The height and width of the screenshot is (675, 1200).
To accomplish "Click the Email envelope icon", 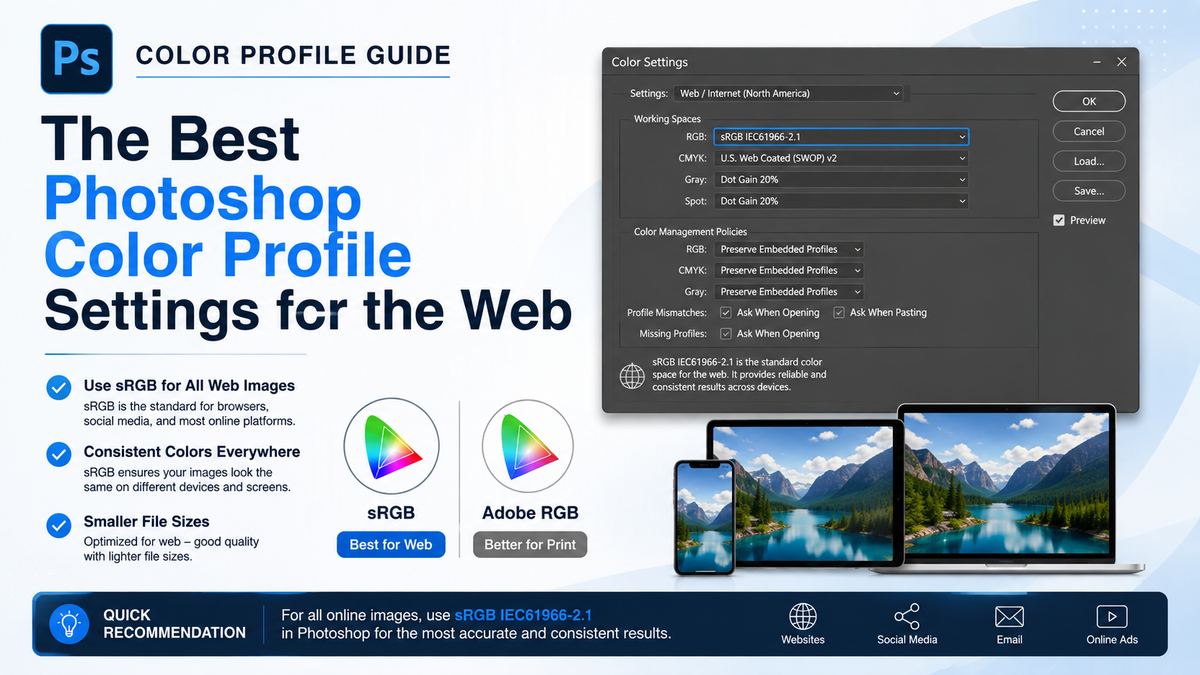I will 1010,616.
